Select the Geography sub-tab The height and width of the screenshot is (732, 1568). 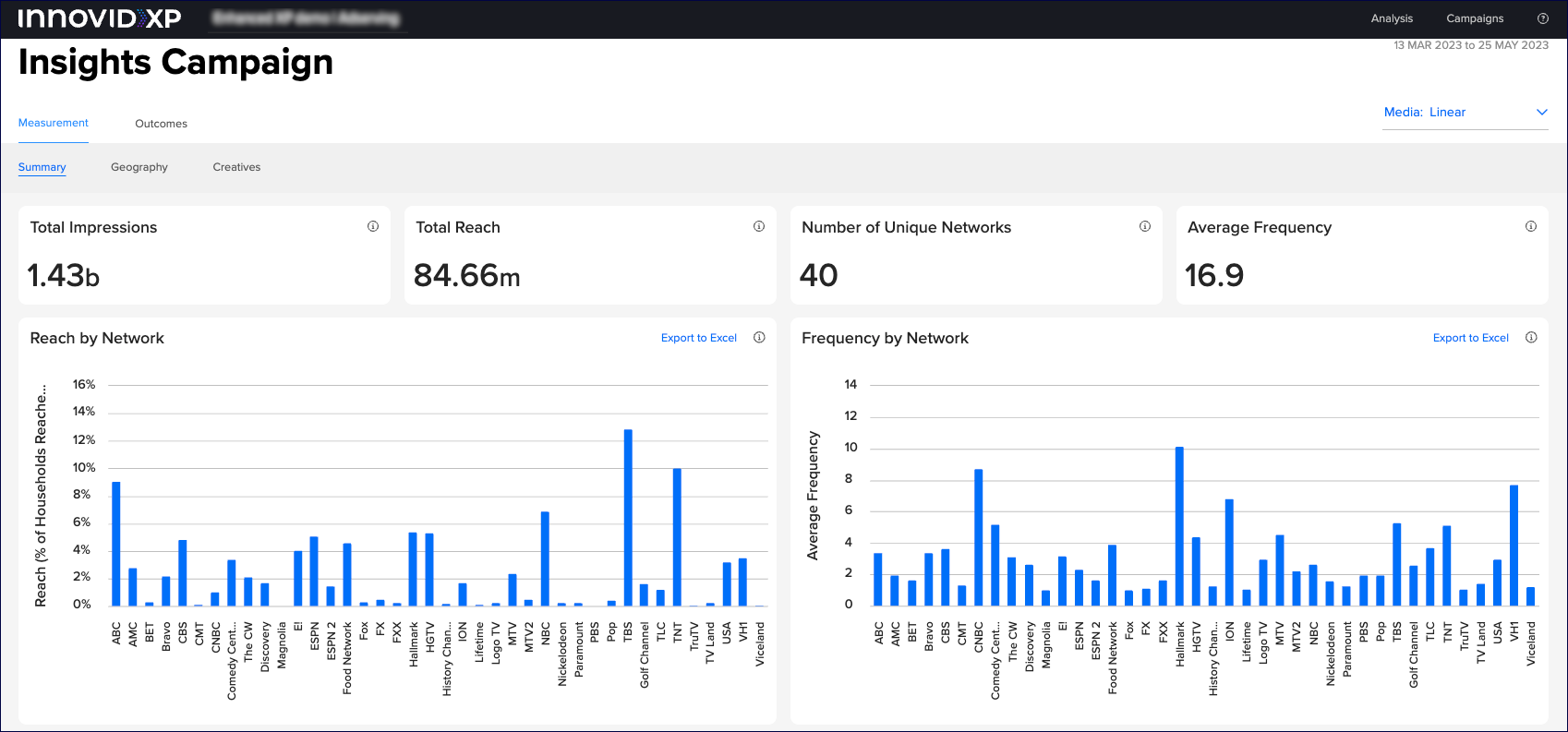tap(139, 167)
